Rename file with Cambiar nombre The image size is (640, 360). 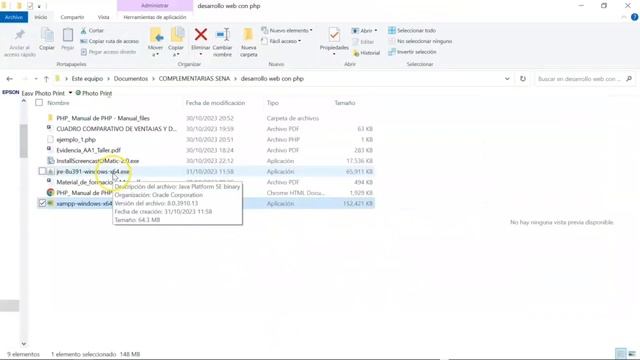point(222,42)
